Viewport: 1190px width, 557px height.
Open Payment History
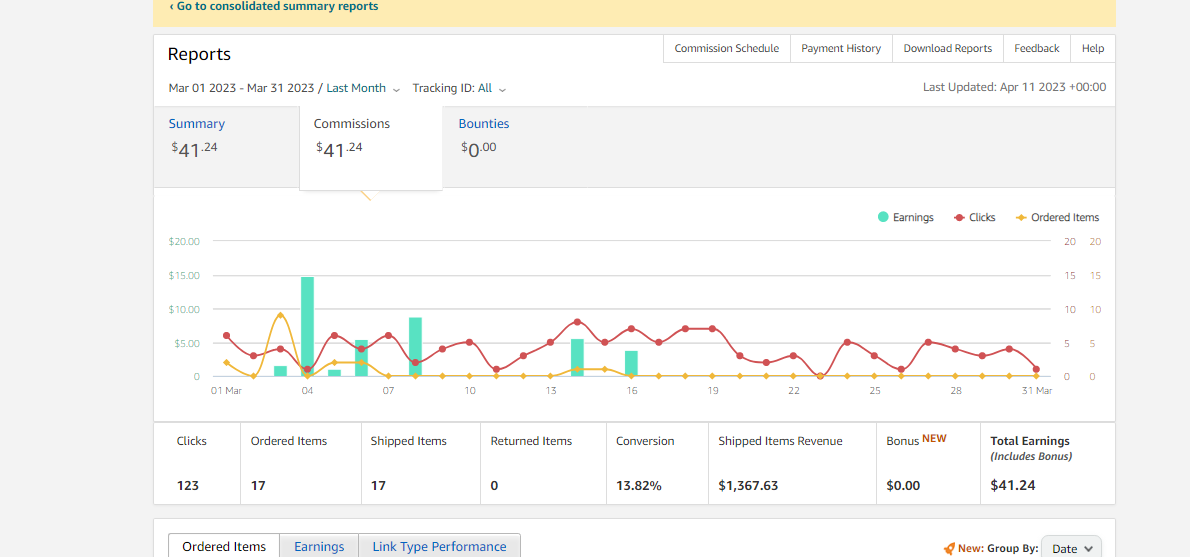point(841,49)
